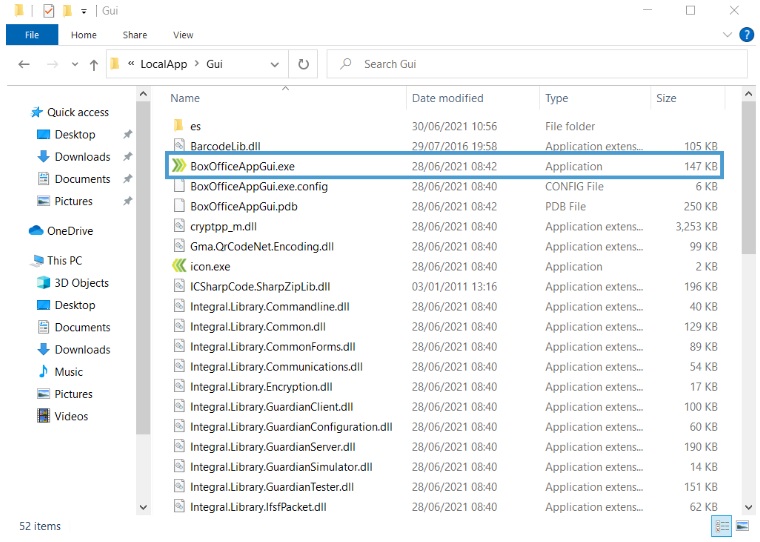Click pin icon beside Quick access Documents

(127, 179)
